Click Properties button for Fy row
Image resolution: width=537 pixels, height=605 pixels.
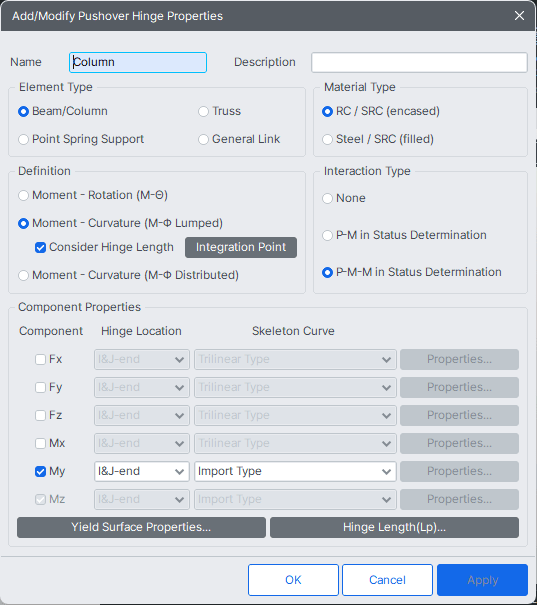click(459, 387)
